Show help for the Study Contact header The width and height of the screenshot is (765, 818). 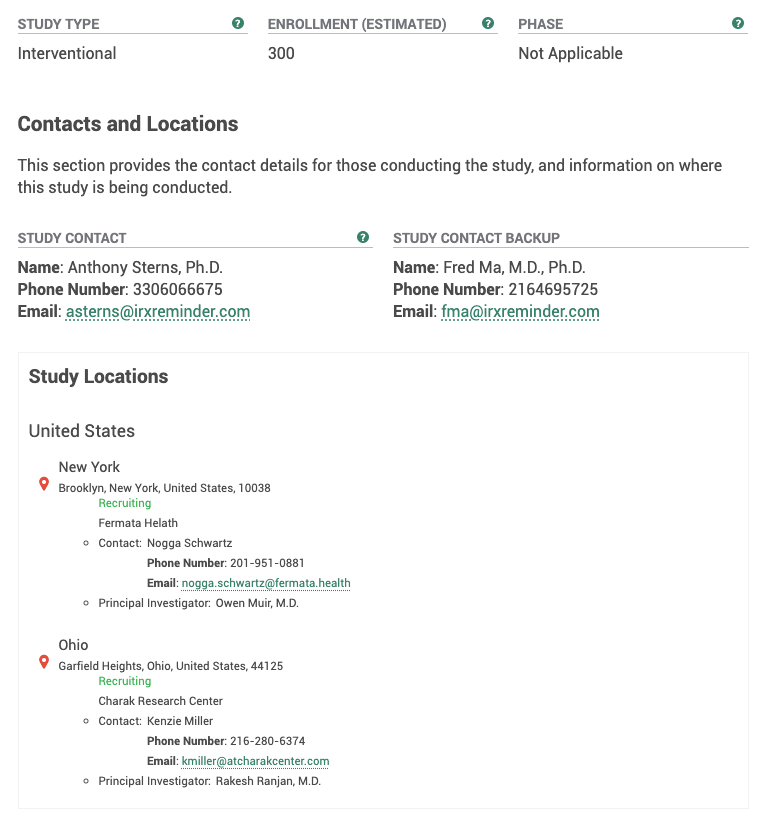tap(363, 237)
